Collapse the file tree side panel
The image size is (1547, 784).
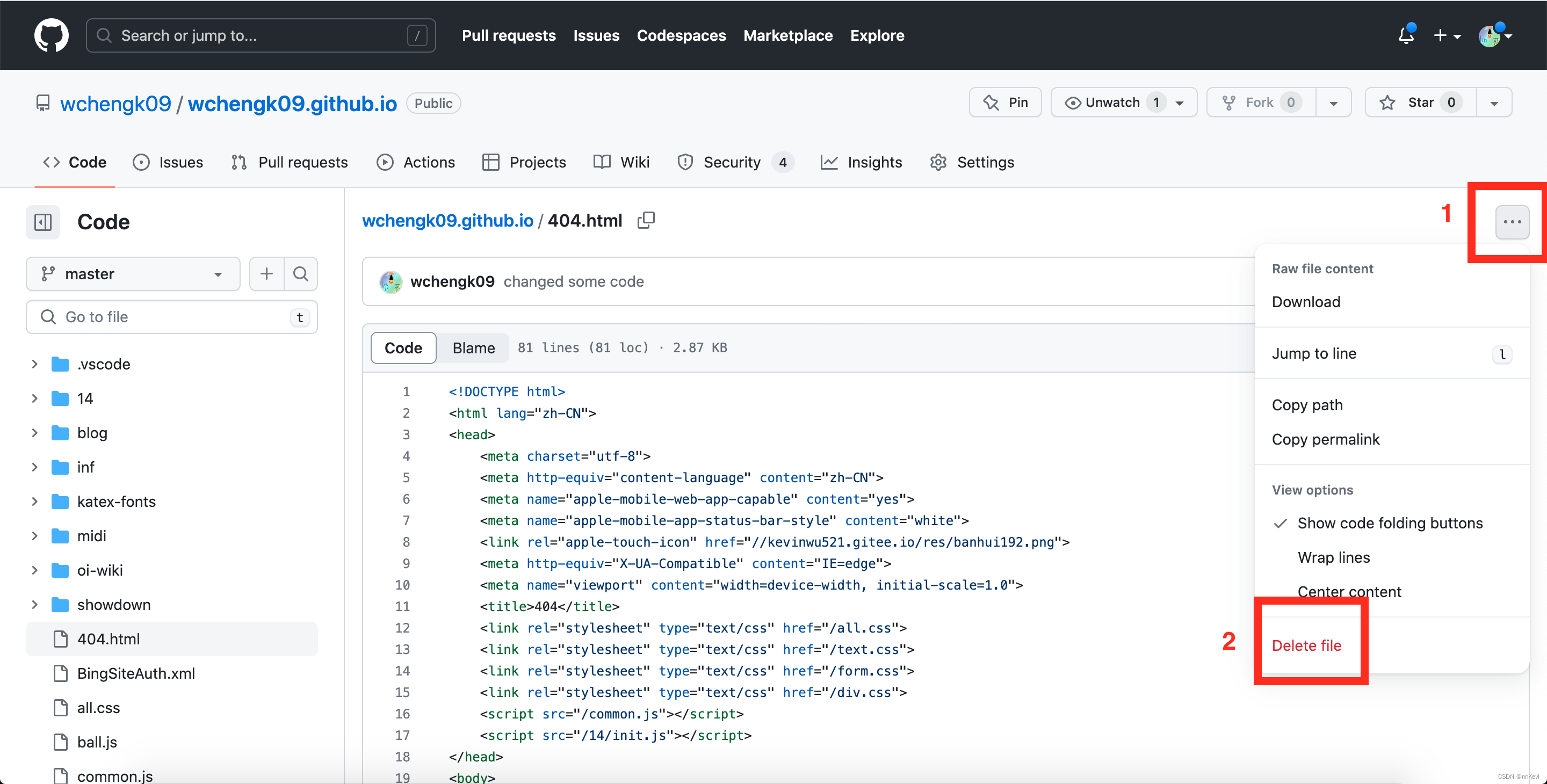click(x=42, y=222)
